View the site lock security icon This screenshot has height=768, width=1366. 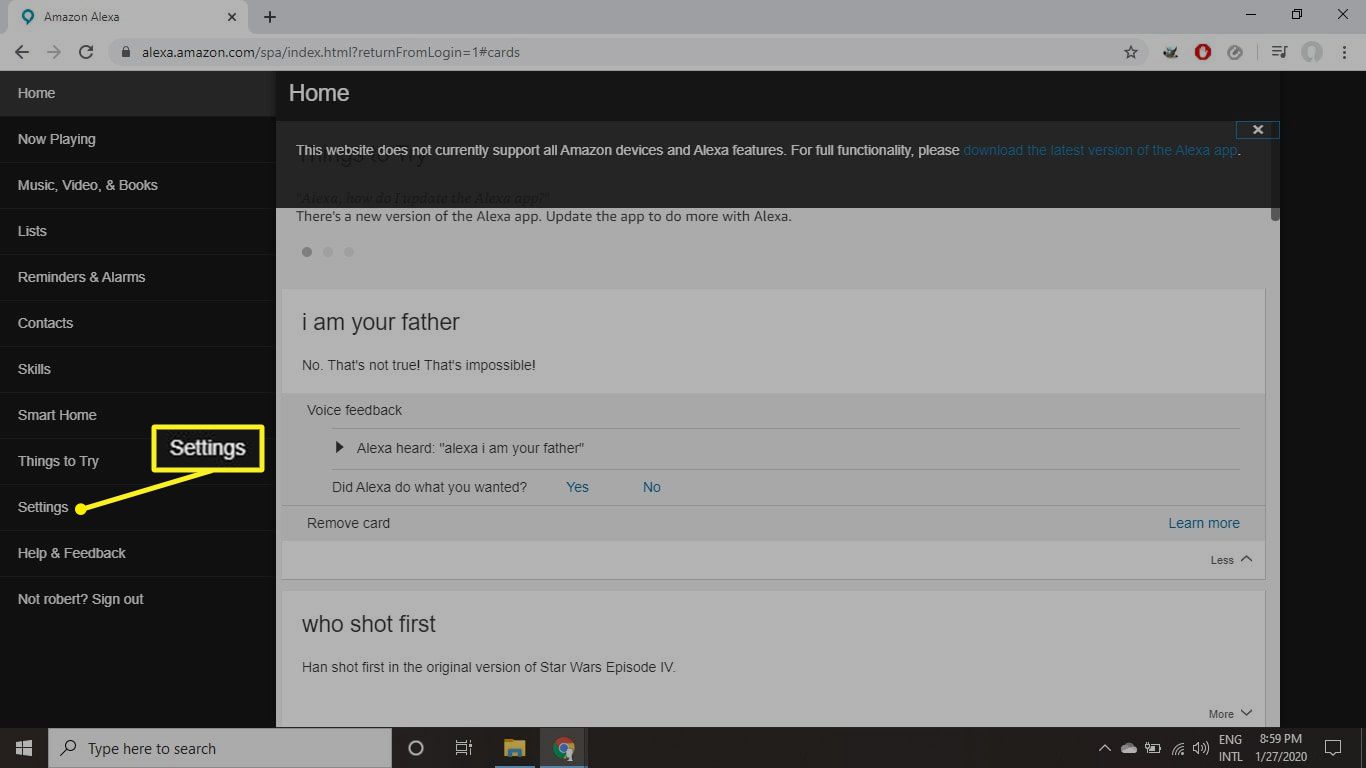pos(126,52)
